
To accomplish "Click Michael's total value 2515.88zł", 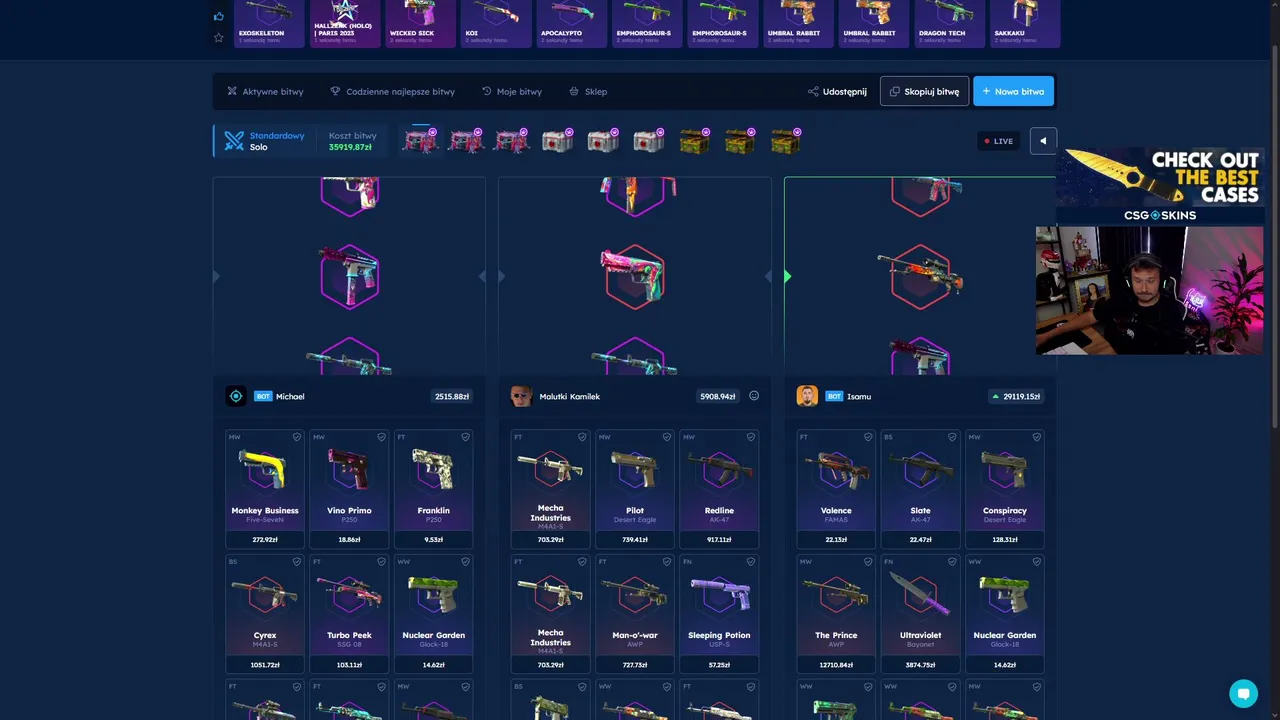I will (452, 396).
